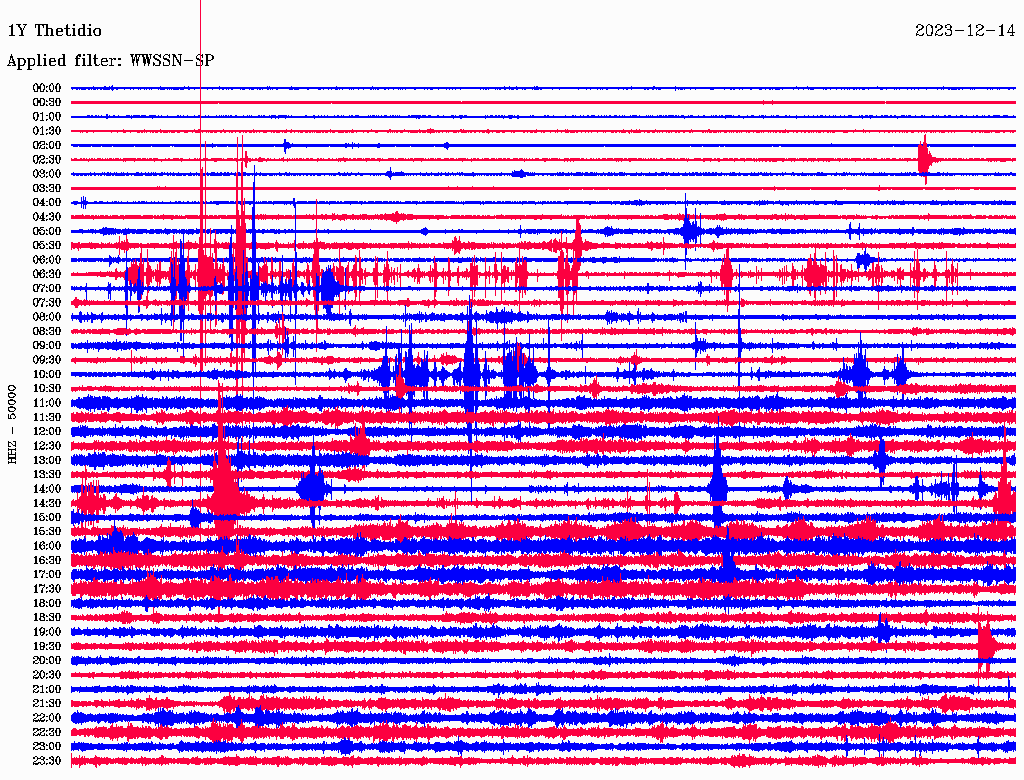
Task: Select the 23:00 time label
Action: coord(47,747)
